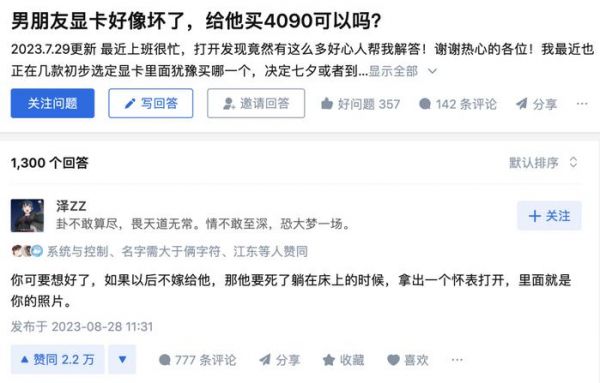This screenshot has height=383, width=600.
Task: Click the 写回答 button
Action: (151, 103)
